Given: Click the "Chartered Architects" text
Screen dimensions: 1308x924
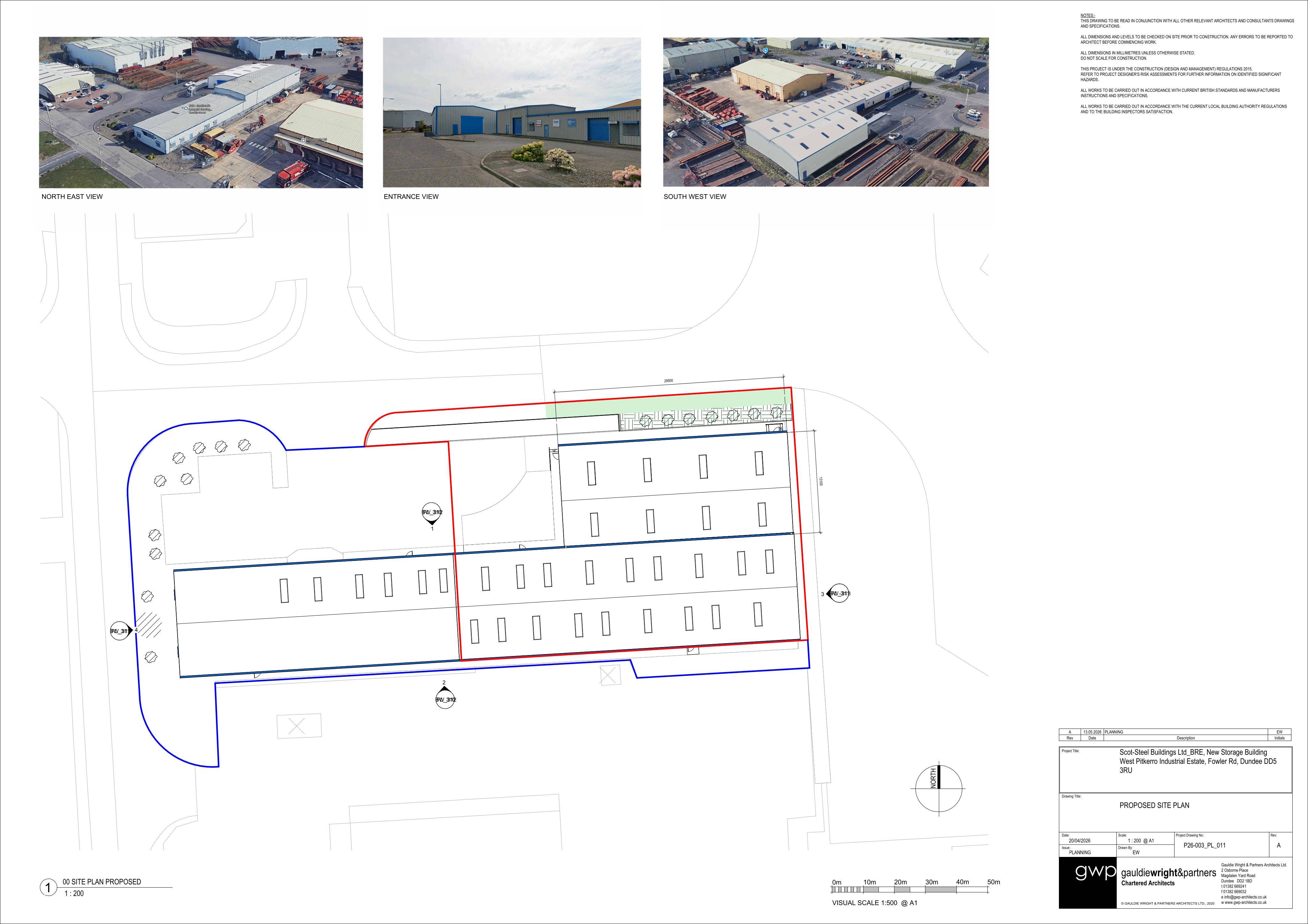Looking at the screenshot, I should click(x=1147, y=883).
